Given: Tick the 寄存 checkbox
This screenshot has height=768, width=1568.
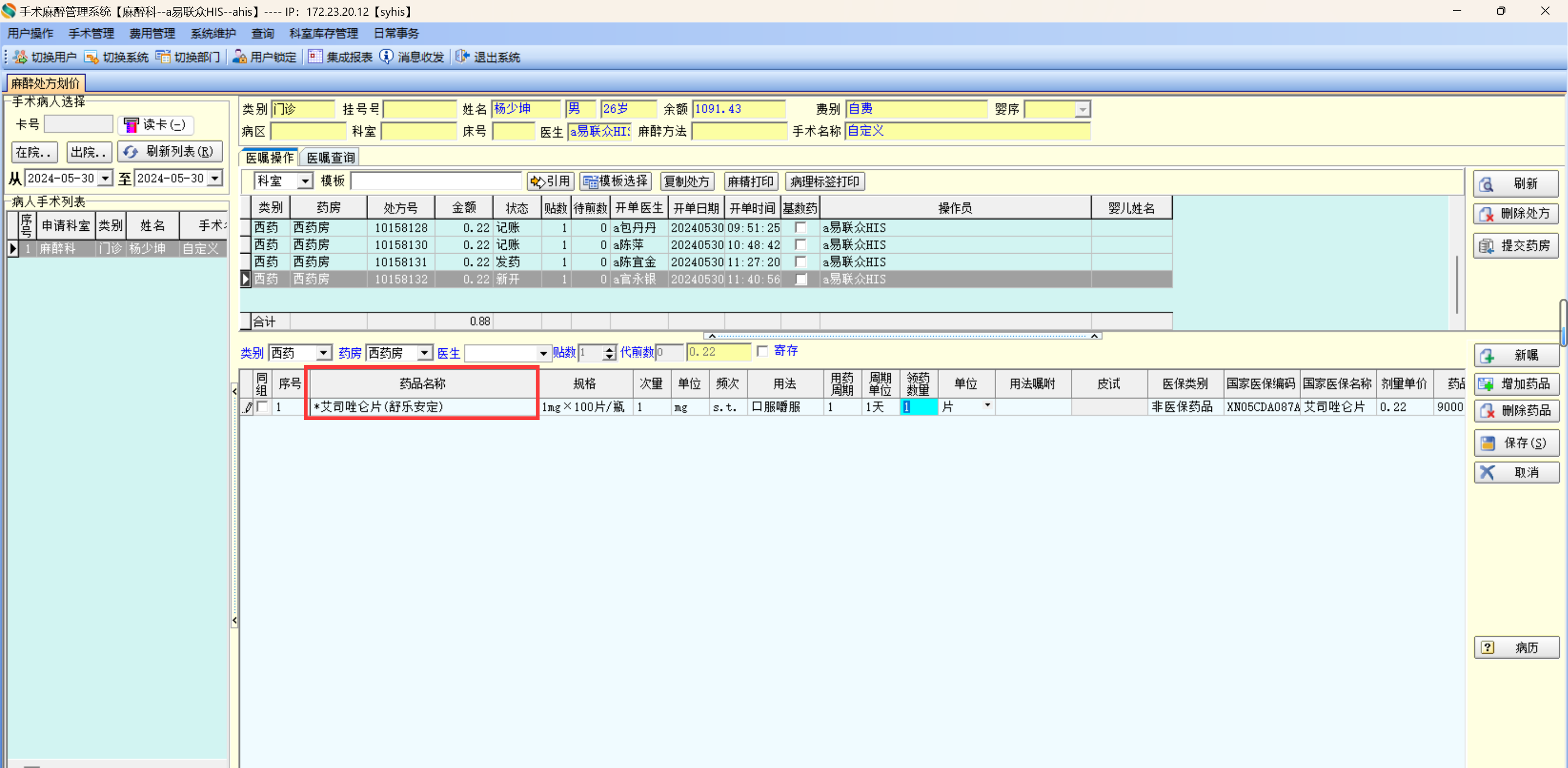Looking at the screenshot, I should pyautogui.click(x=763, y=351).
